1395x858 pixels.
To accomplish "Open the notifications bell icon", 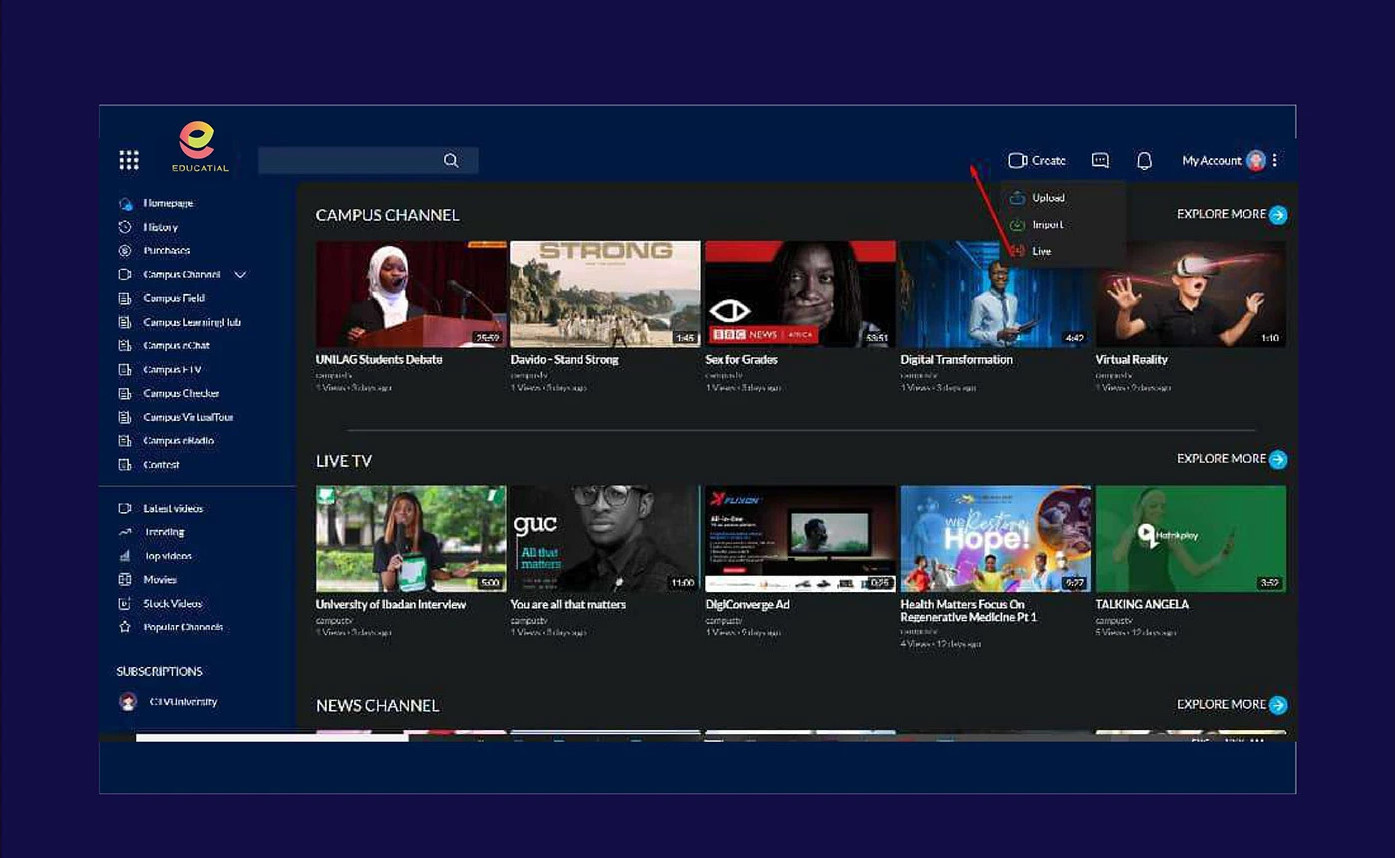I will [x=1144, y=160].
